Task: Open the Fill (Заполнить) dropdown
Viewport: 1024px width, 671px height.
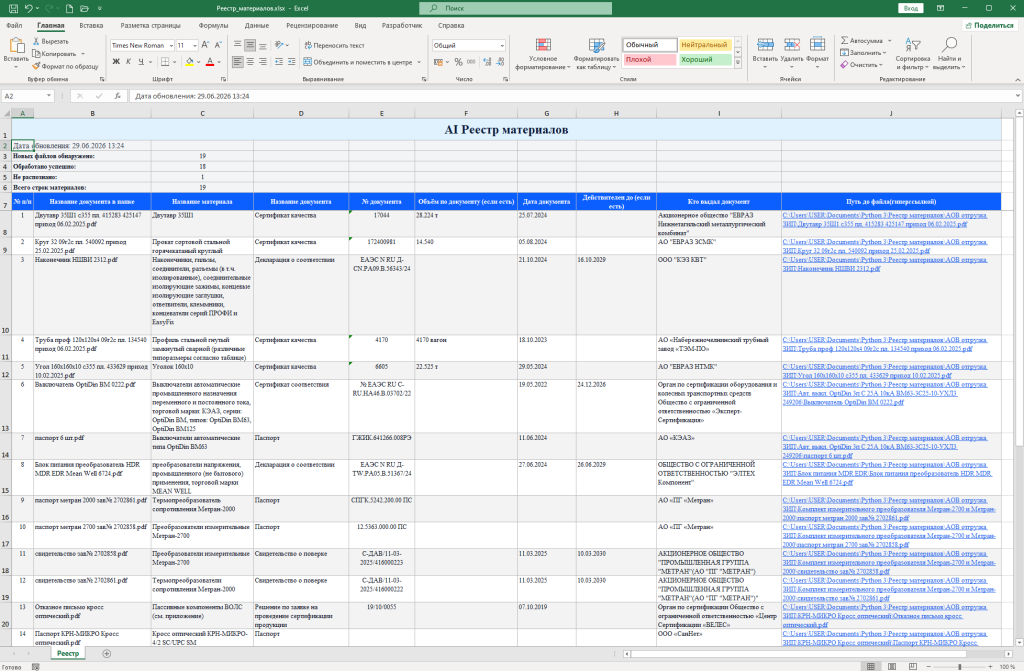Action: coord(864,52)
